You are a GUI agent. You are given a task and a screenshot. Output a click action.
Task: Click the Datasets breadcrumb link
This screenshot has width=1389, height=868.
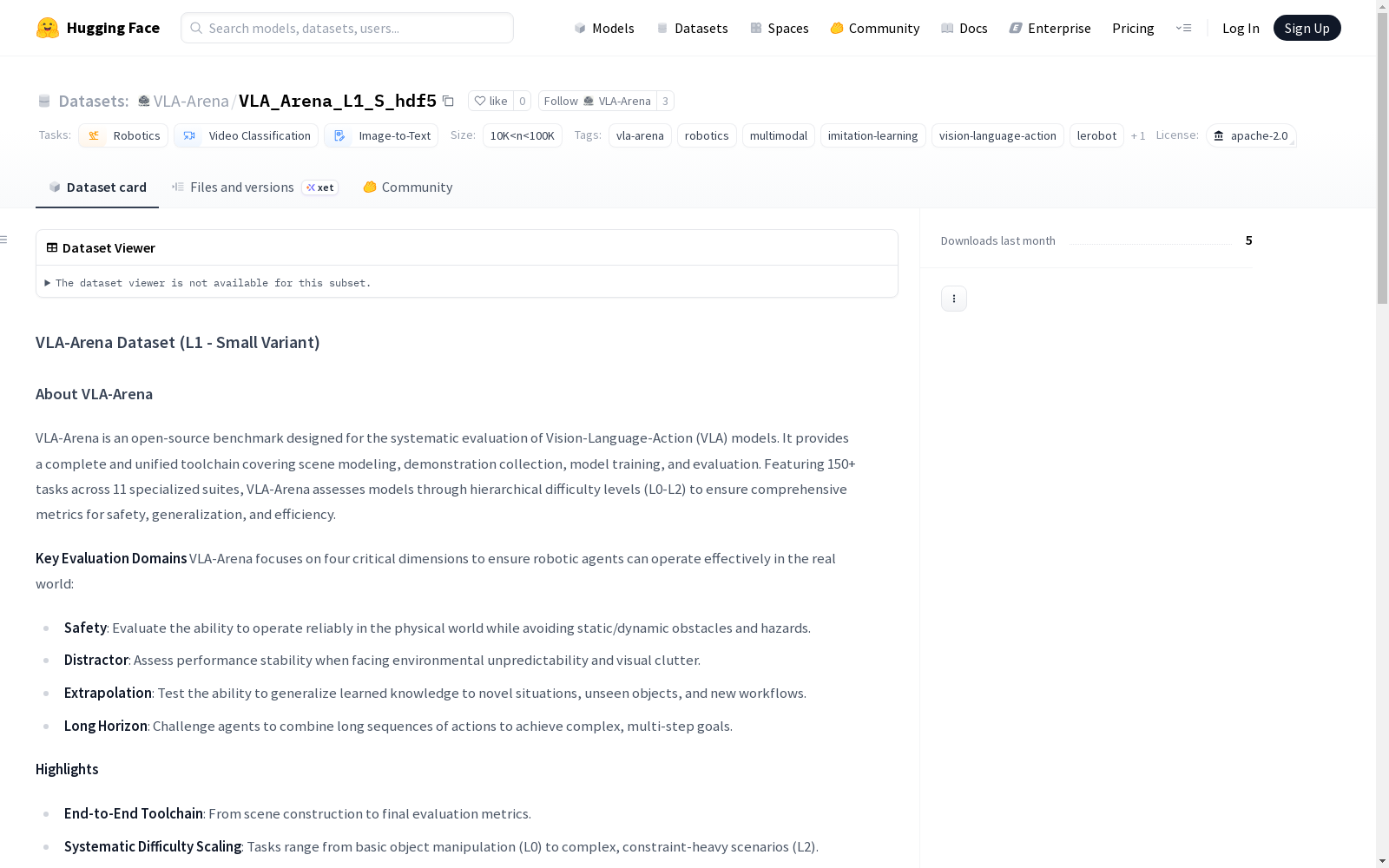point(93,101)
